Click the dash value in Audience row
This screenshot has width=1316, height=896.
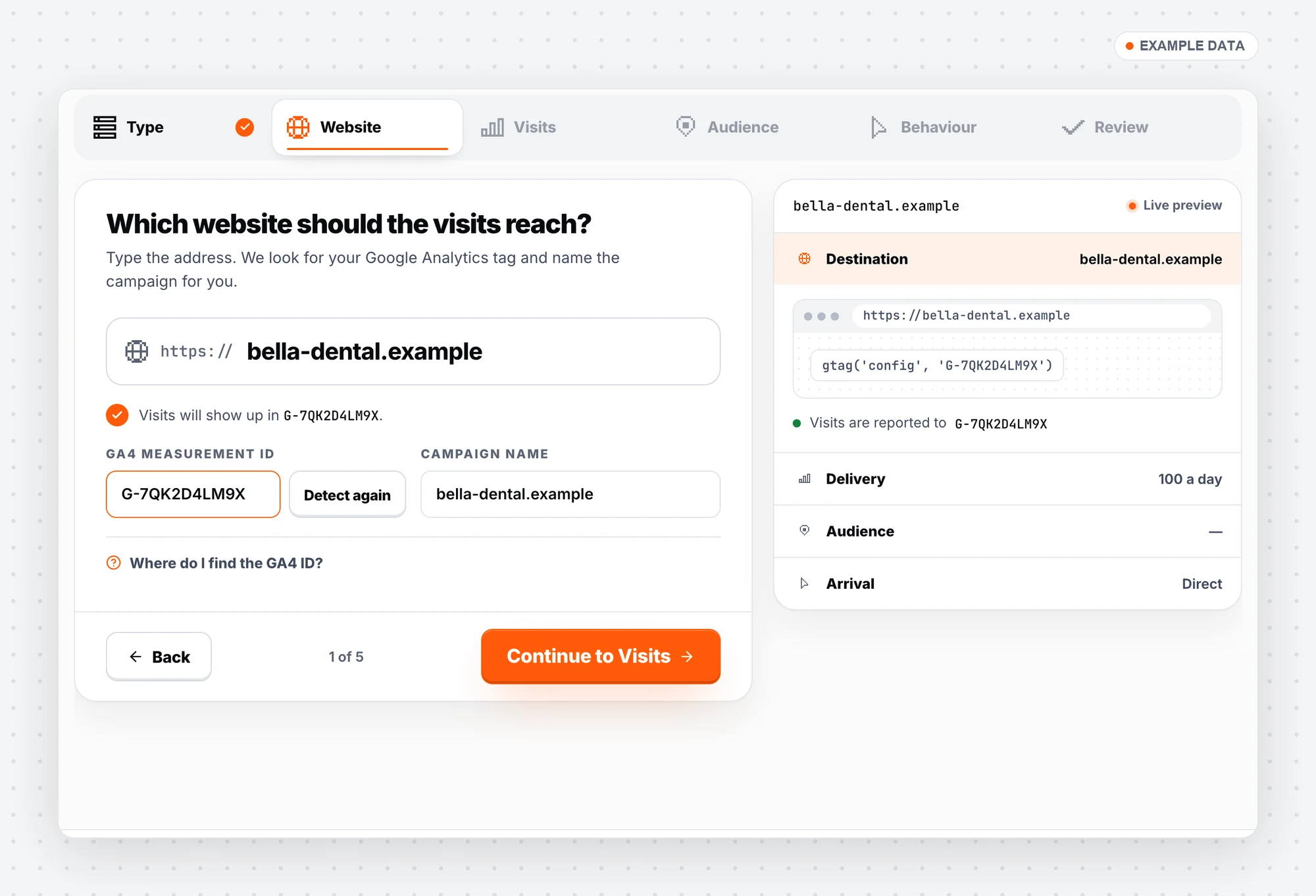[1215, 532]
